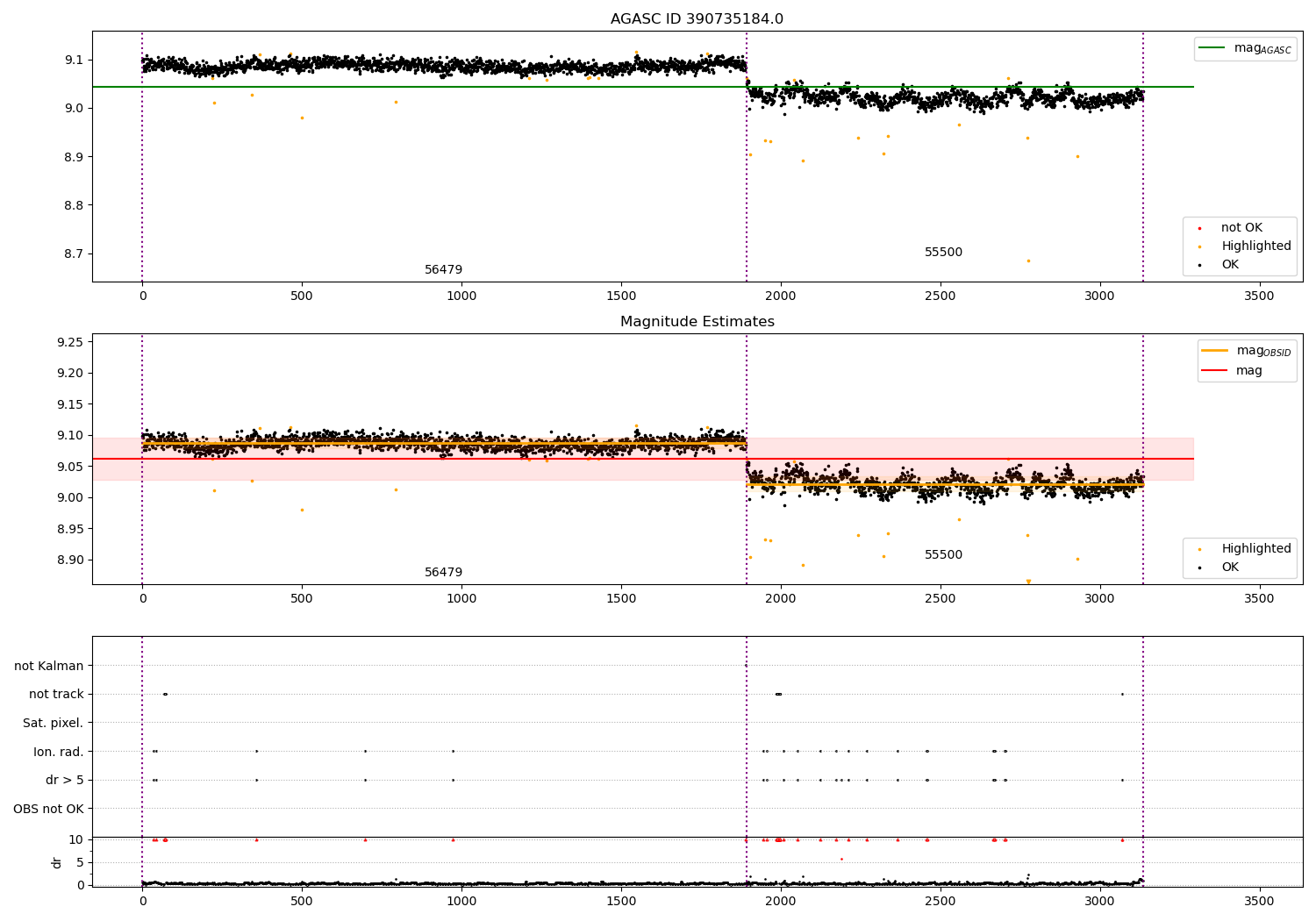This screenshot has width=1316, height=921.
Task: Click the lone orange outlier near 8.68 magnitude
Action: 1028,261
